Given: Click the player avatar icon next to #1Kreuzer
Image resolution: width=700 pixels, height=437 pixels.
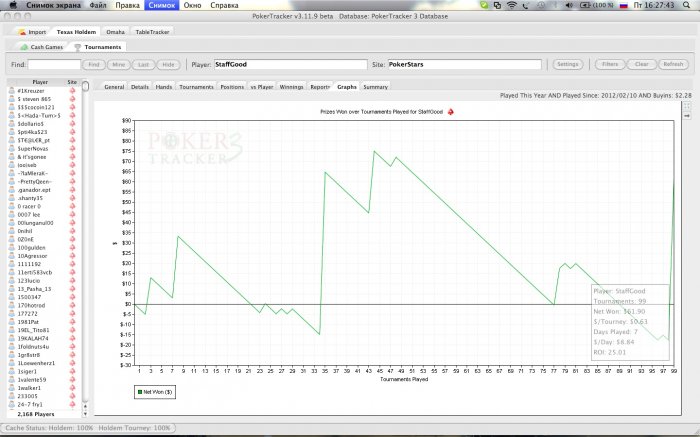Looking at the screenshot, I should tap(12, 91).
